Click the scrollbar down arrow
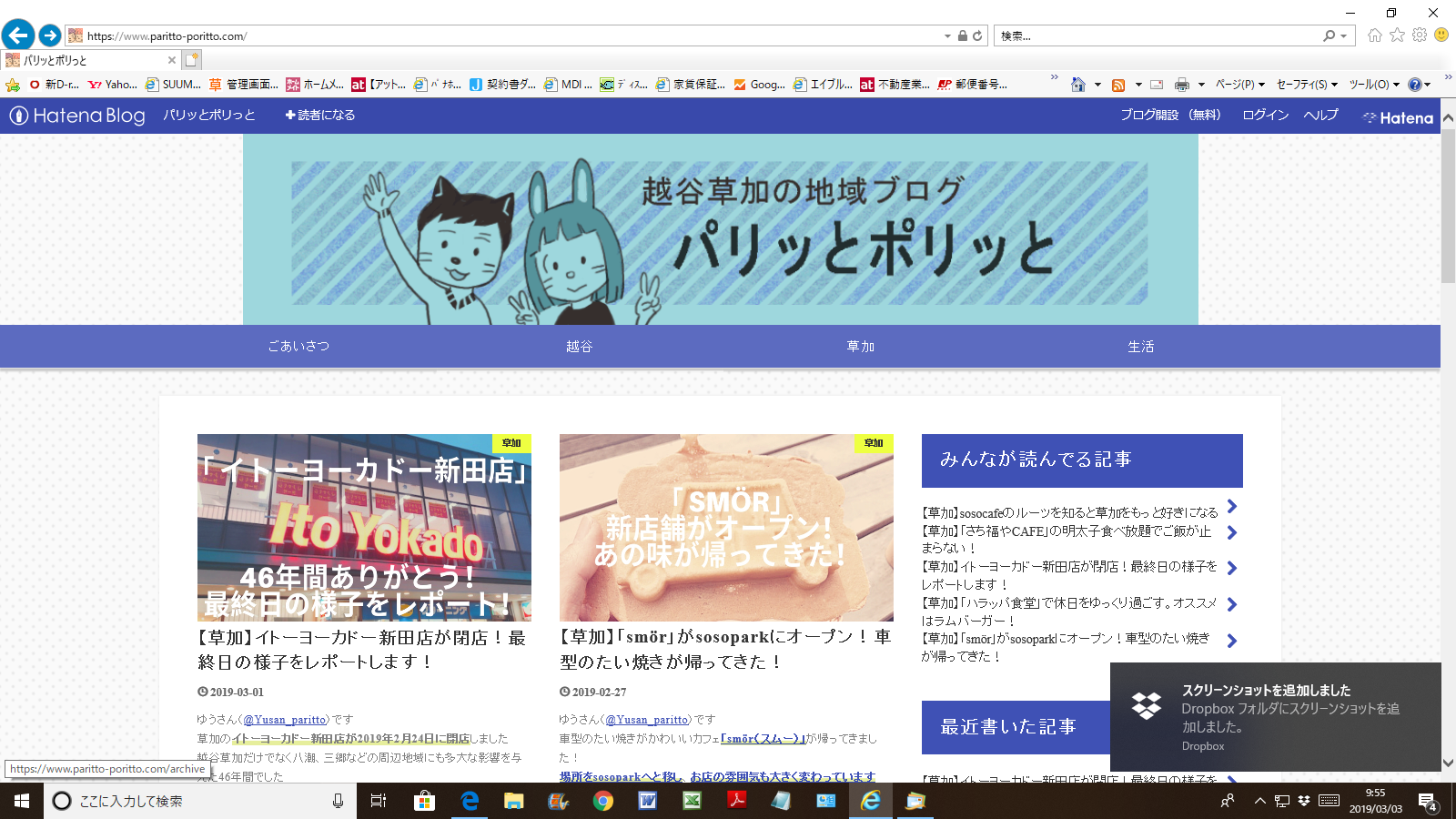Screen dimensions: 1456x819 (x=1448, y=763)
